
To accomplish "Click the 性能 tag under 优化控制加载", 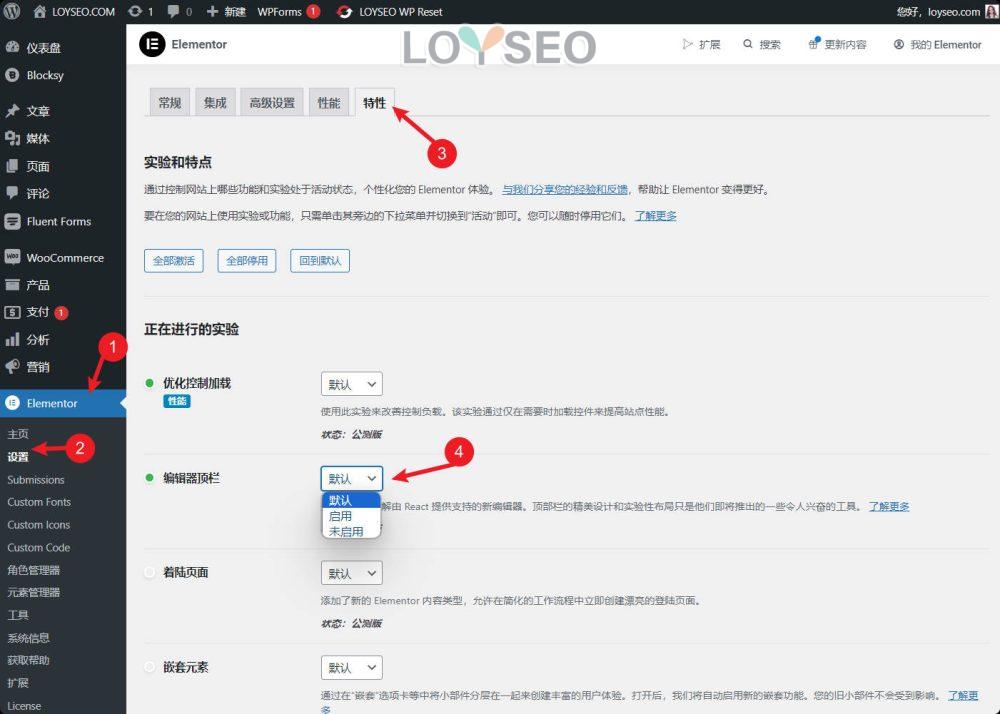I will (x=177, y=401).
